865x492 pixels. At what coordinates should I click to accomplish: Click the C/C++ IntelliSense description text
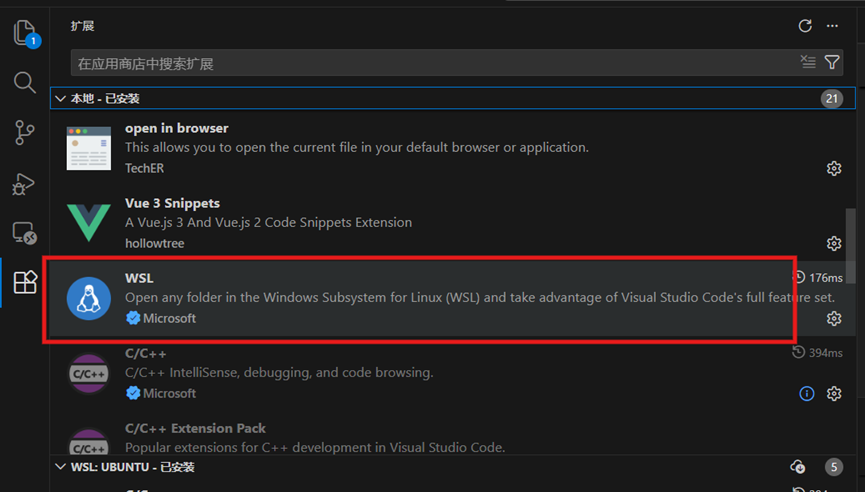pyautogui.click(x=279, y=372)
